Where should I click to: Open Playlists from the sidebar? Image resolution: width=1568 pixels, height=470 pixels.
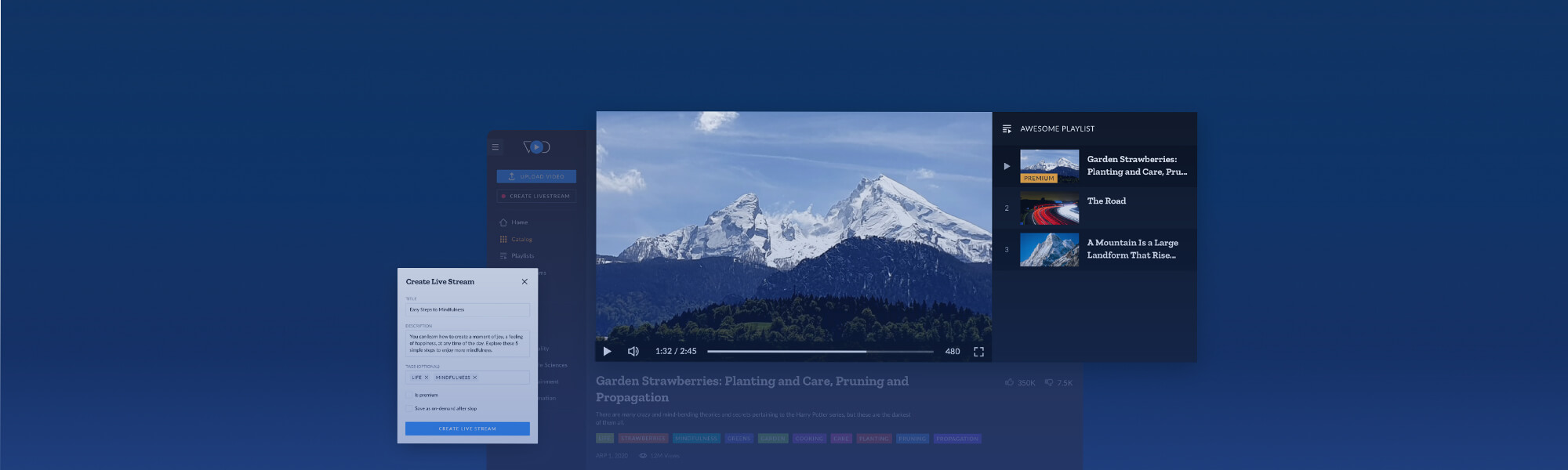pyautogui.click(x=522, y=256)
